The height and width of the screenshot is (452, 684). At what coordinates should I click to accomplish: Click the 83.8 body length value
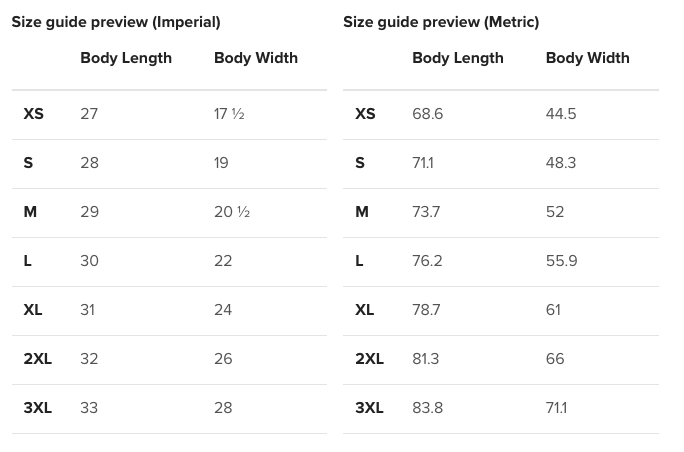click(428, 408)
